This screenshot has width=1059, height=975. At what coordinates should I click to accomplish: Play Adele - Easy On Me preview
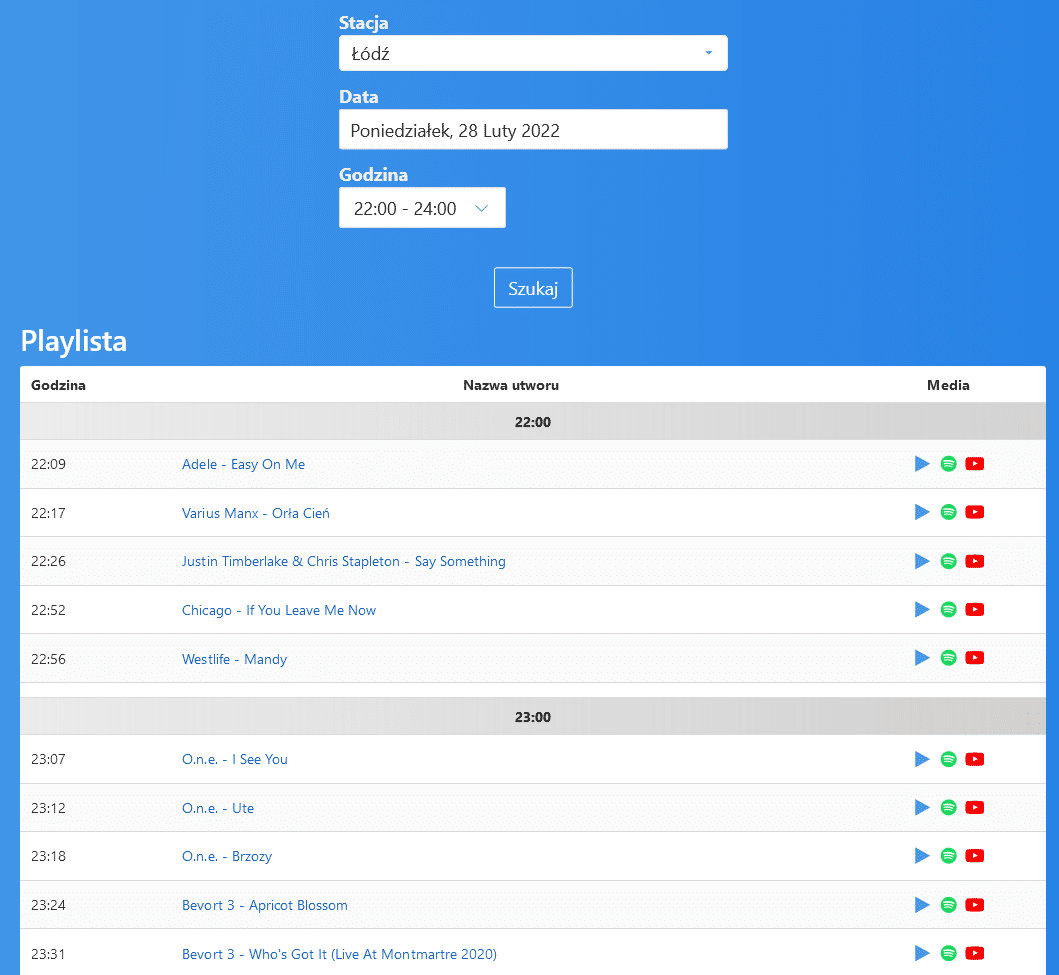click(922, 464)
